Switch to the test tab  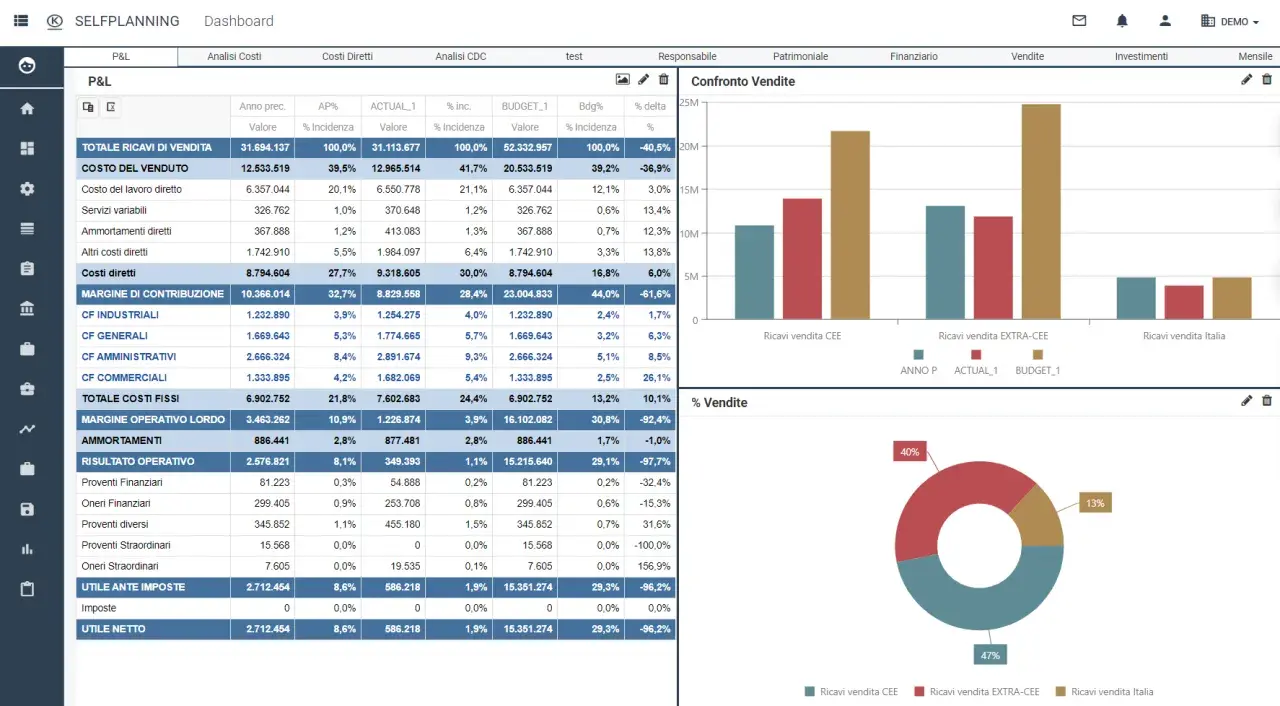click(574, 57)
